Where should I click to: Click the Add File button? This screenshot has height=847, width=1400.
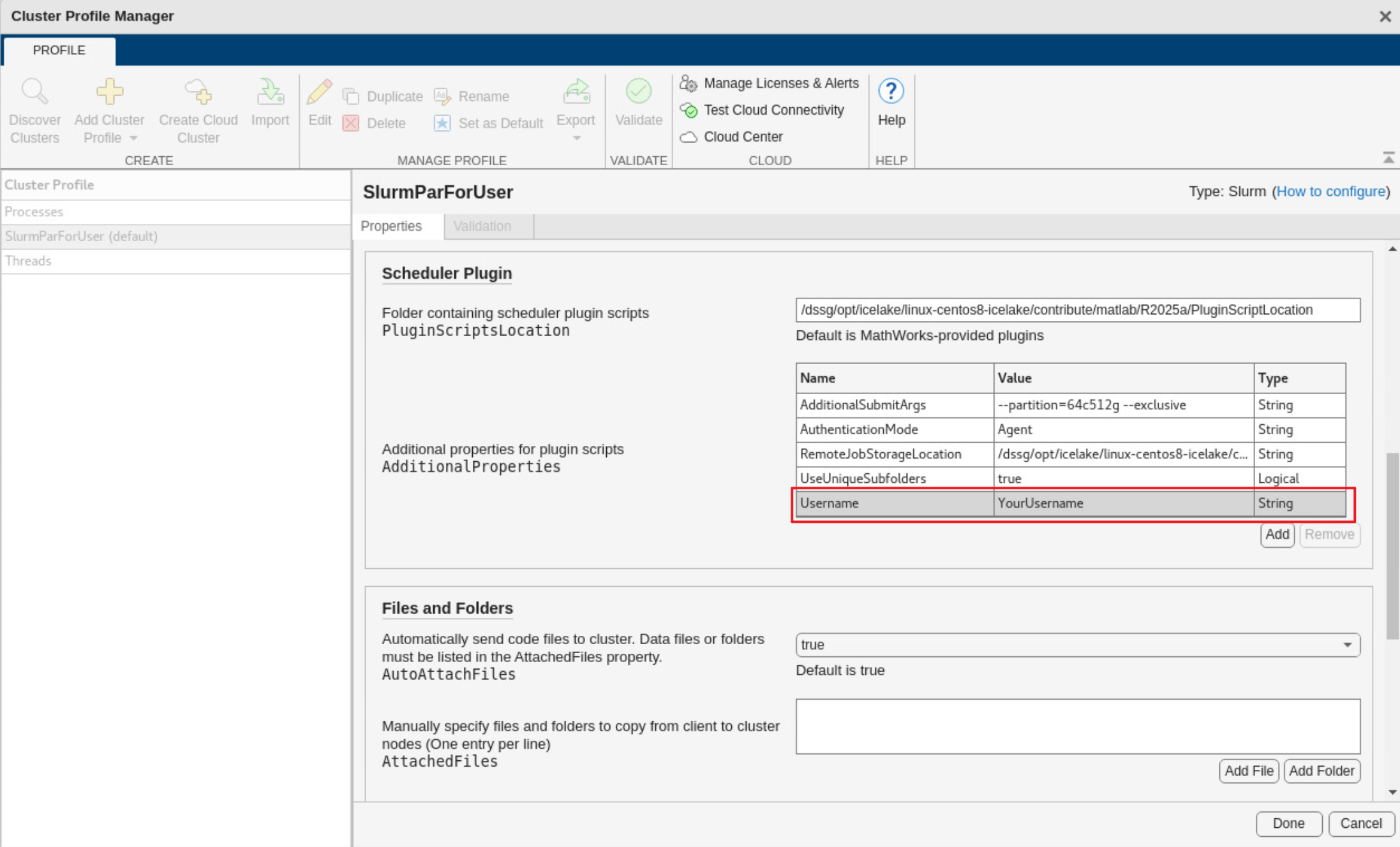pos(1249,771)
